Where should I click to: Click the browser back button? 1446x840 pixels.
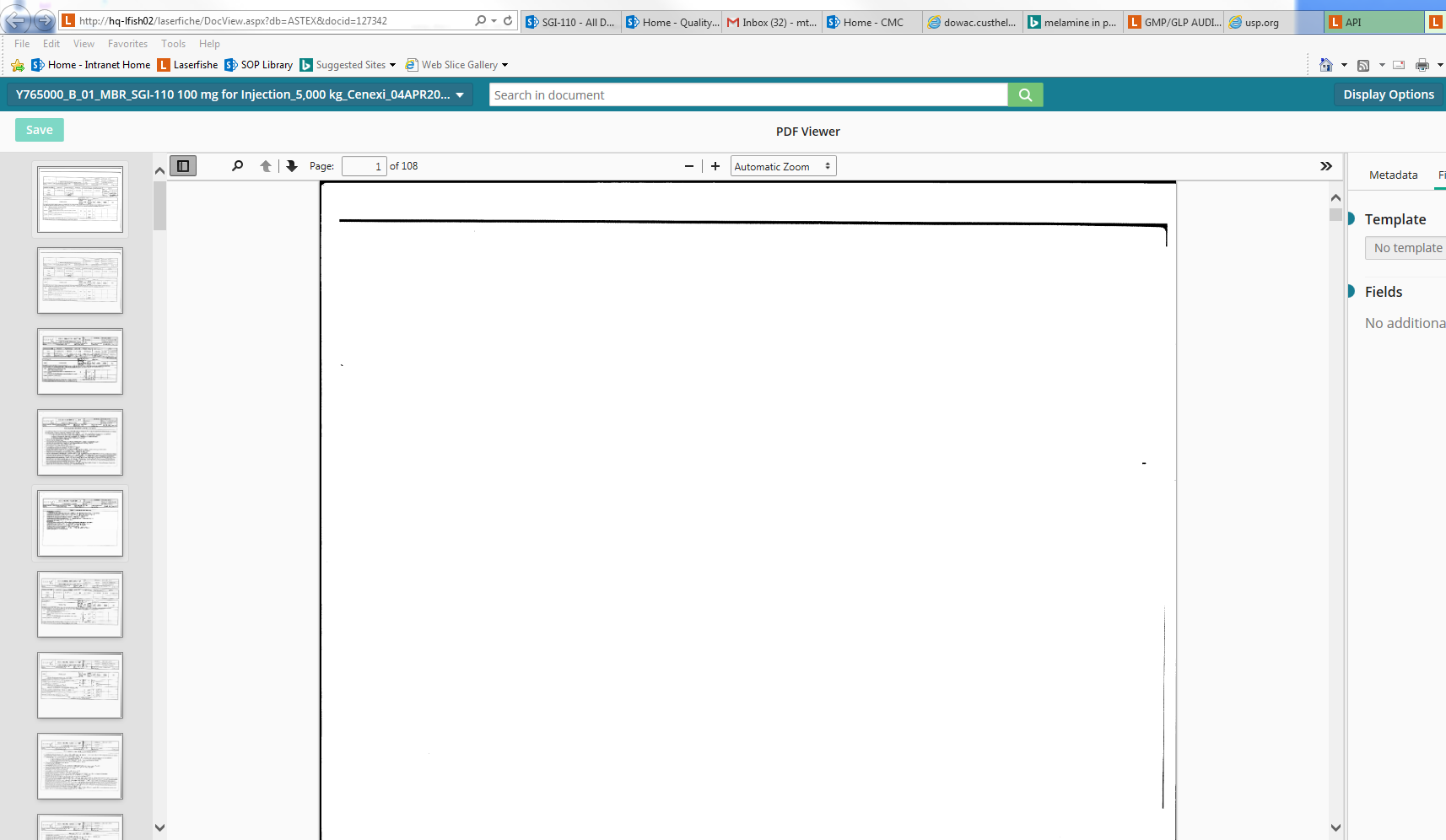point(17,20)
